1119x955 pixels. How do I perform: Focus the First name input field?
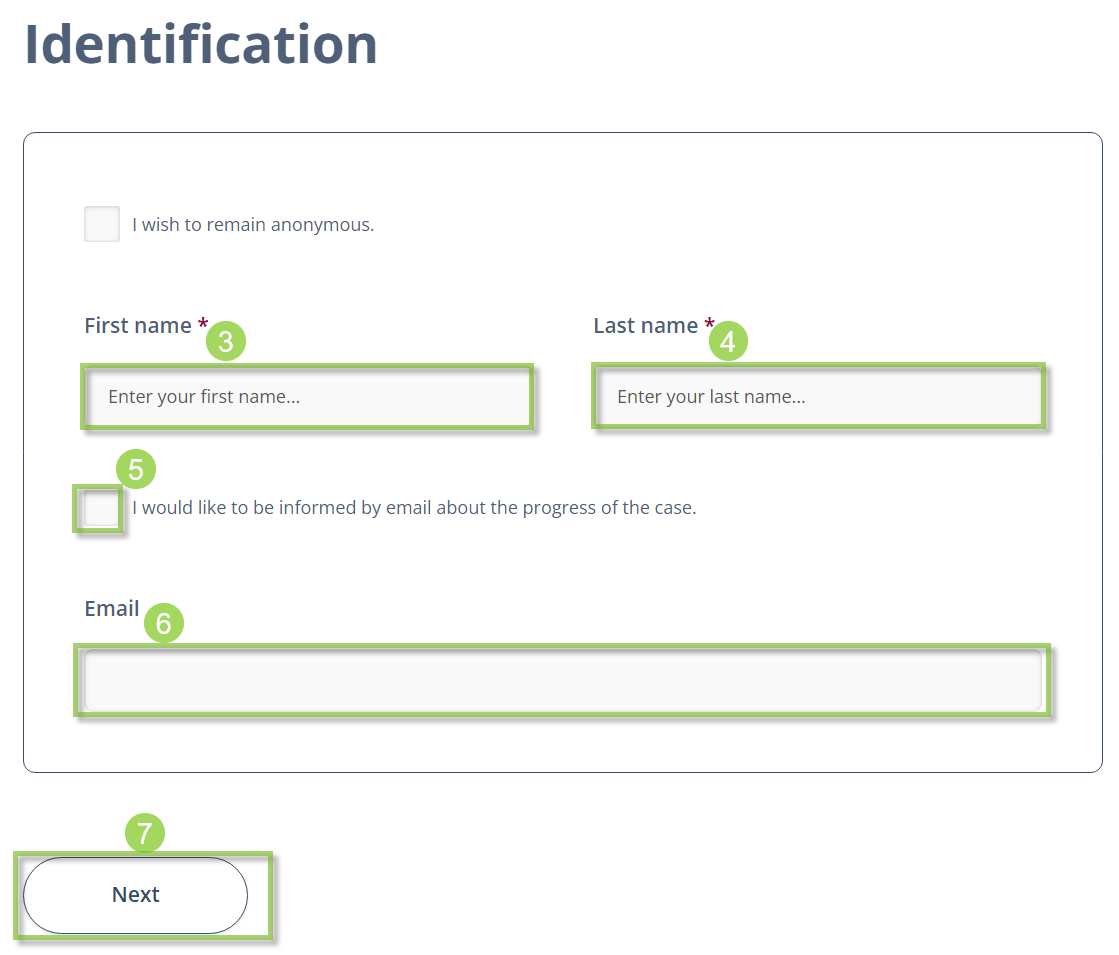click(x=308, y=397)
